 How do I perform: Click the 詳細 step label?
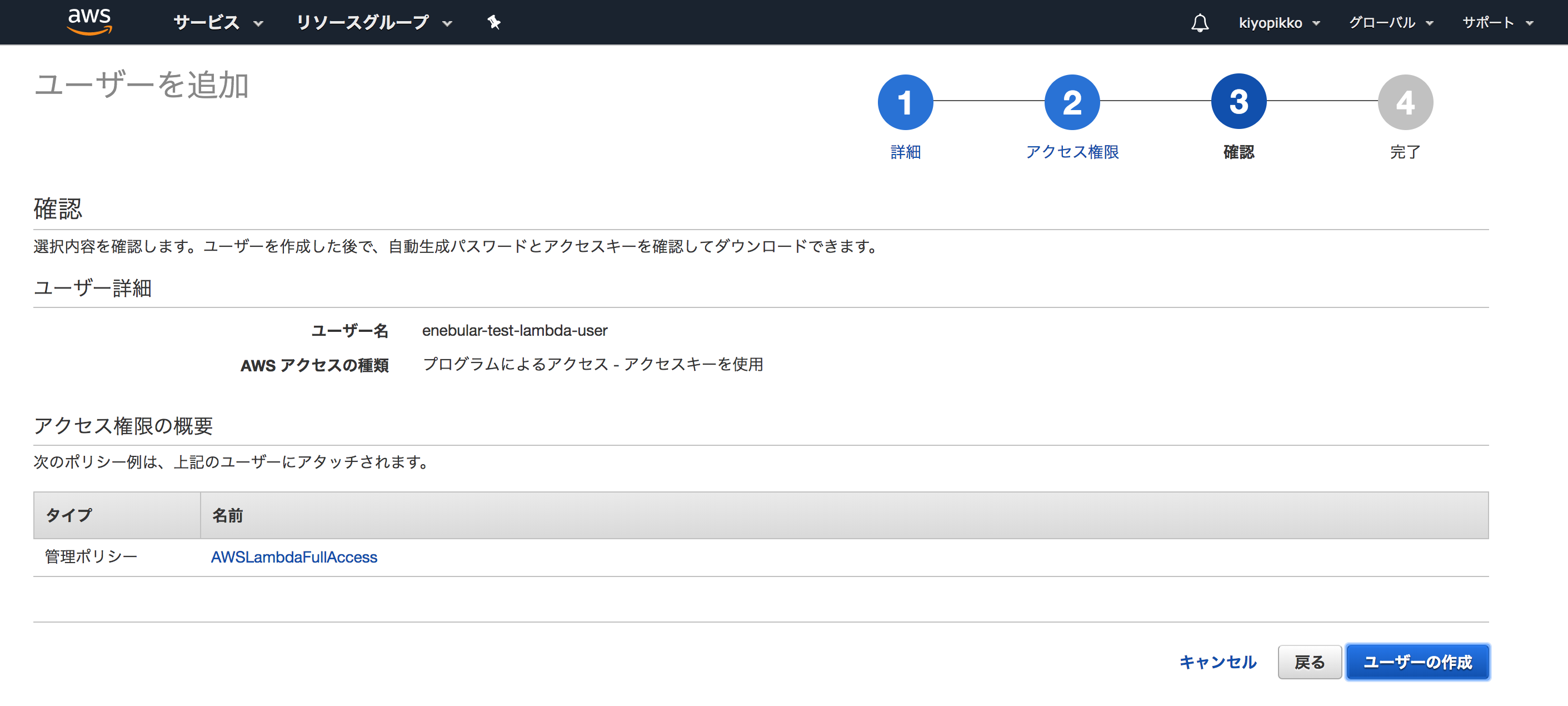coord(905,152)
